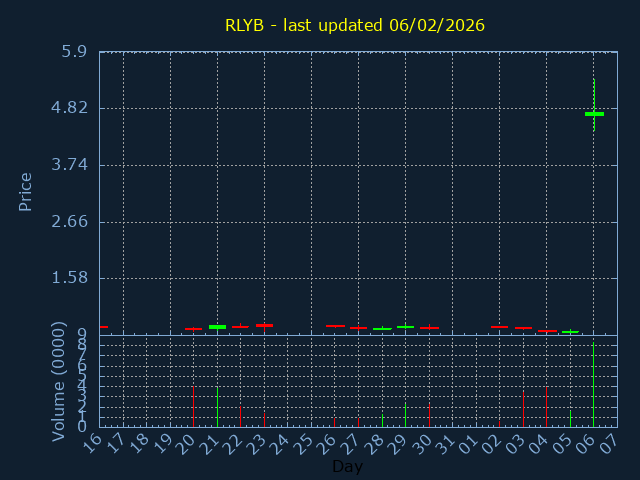
Task: Click the red candlestick on day 26
Action: (x=335, y=326)
